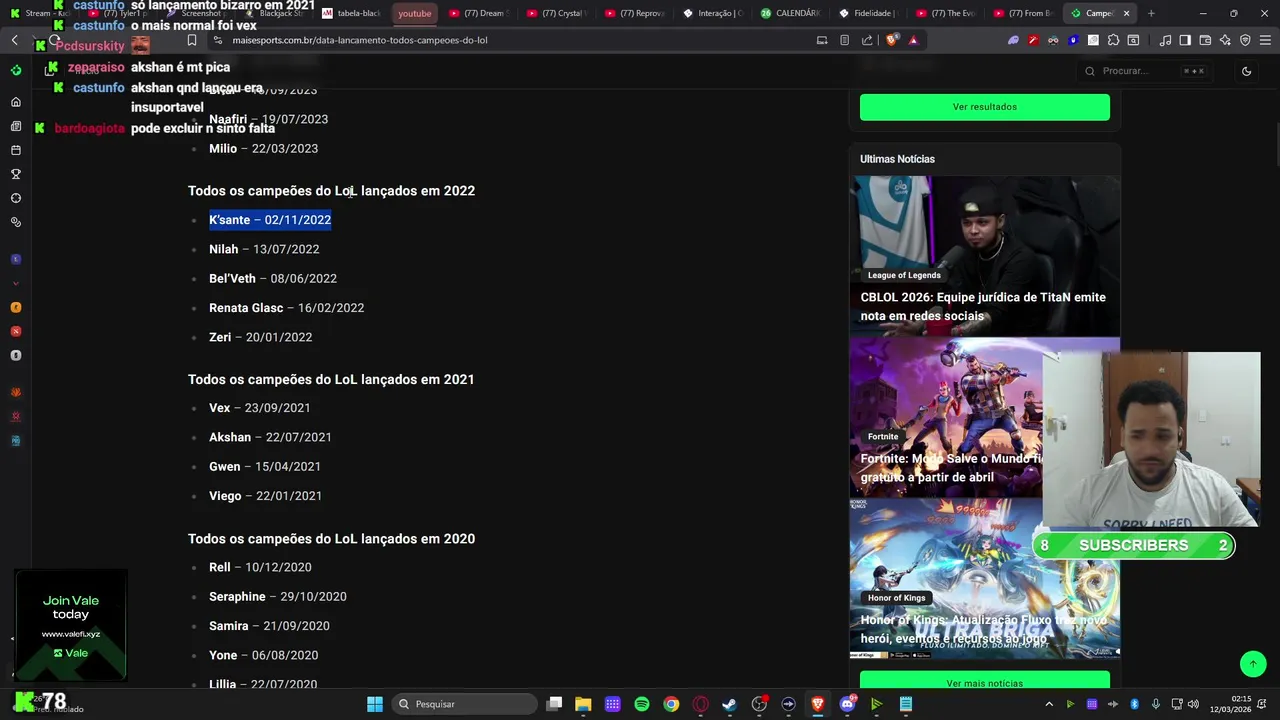Focus the Procurar search field
This screenshot has height=720, width=1280.
point(1145,71)
